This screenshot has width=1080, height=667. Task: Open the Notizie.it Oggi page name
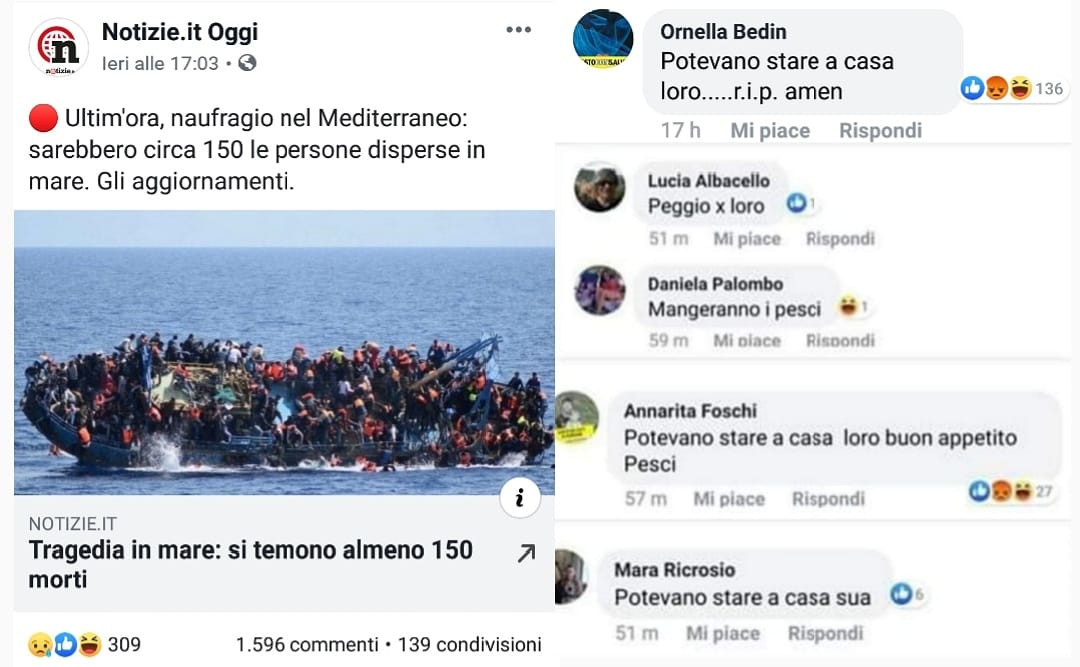point(180,32)
